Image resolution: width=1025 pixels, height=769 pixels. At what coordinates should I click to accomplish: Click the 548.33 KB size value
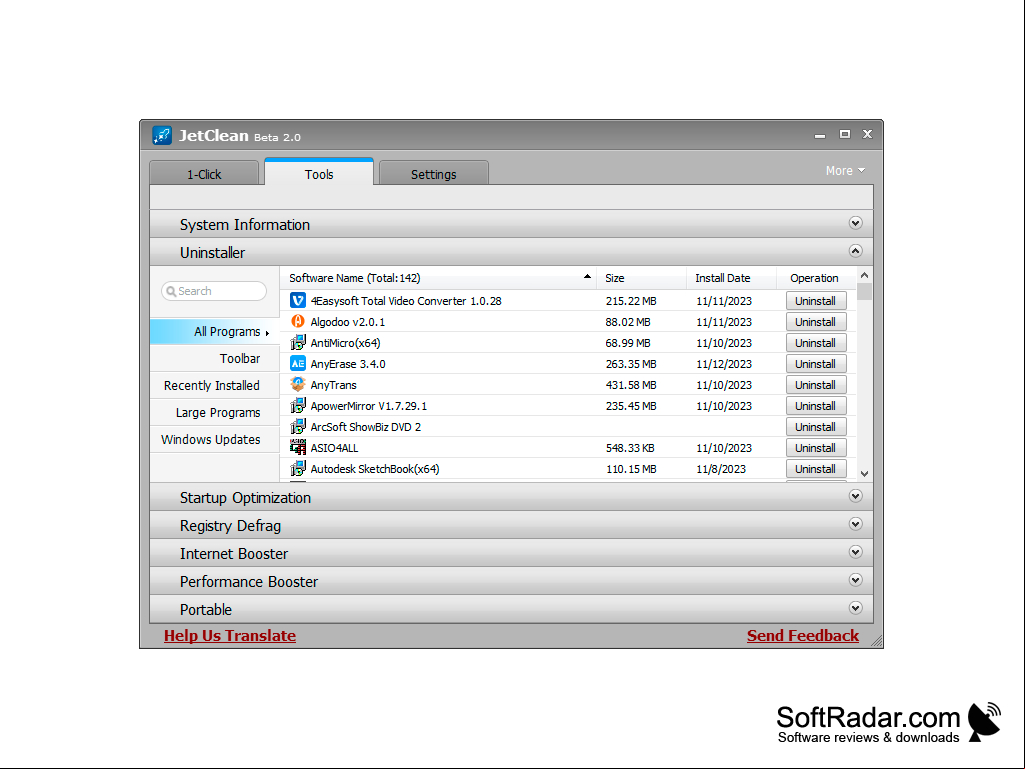[x=630, y=448]
